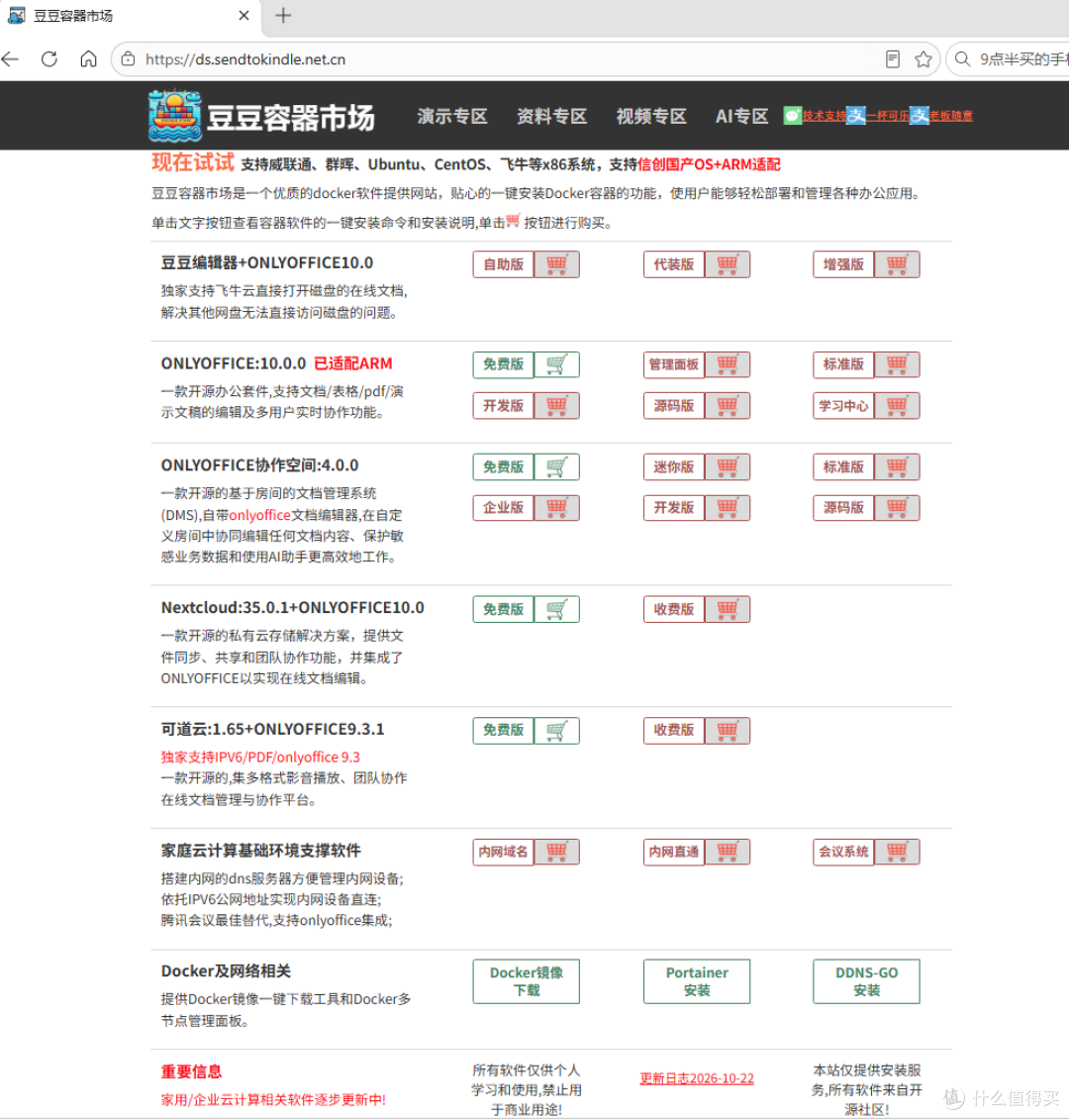1069x1120 pixels.
Task: Open the 视频专区 menu
Action: [x=651, y=117]
